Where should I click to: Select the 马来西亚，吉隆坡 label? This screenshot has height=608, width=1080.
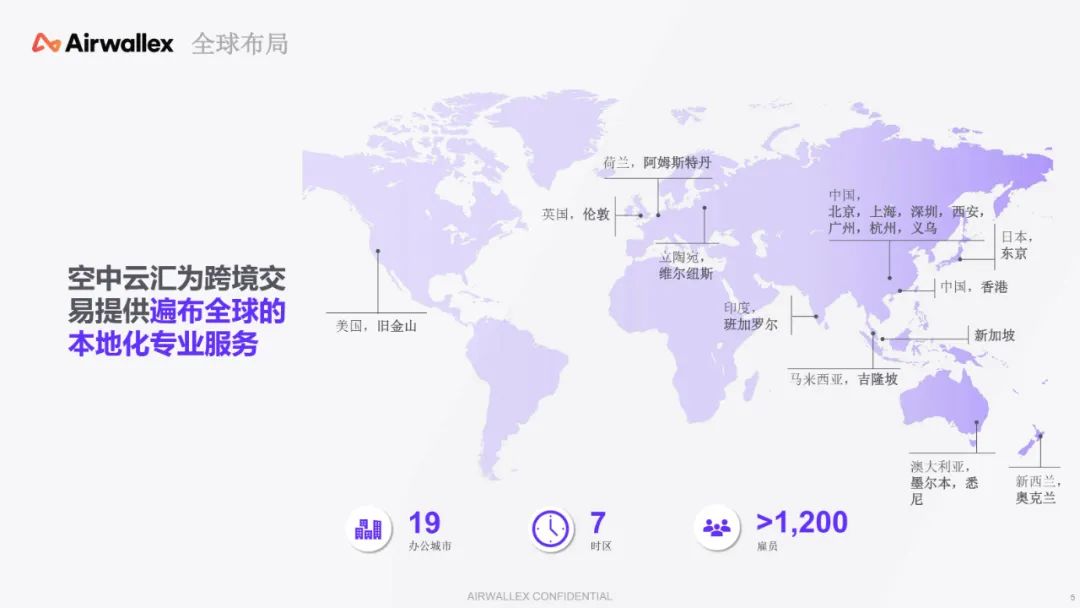tap(844, 379)
